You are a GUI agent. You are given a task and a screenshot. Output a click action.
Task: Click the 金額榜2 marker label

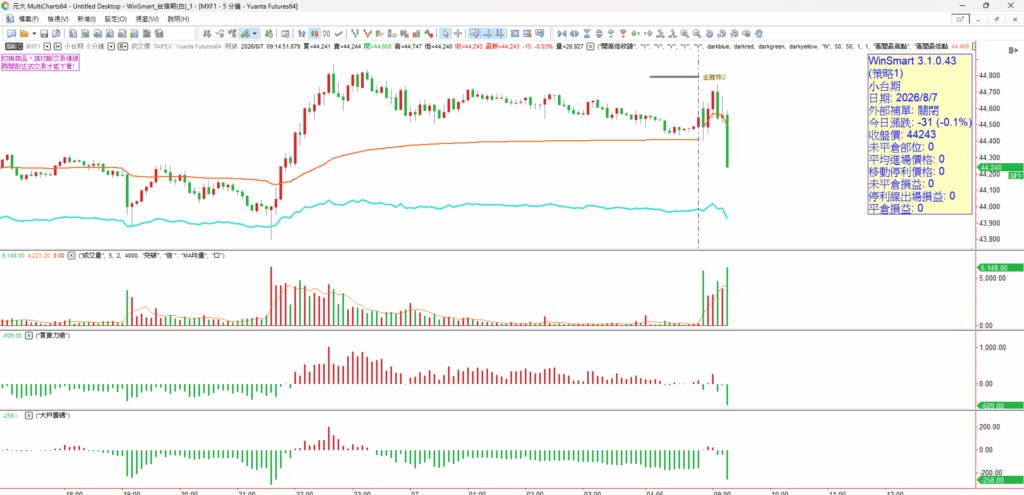pos(714,77)
